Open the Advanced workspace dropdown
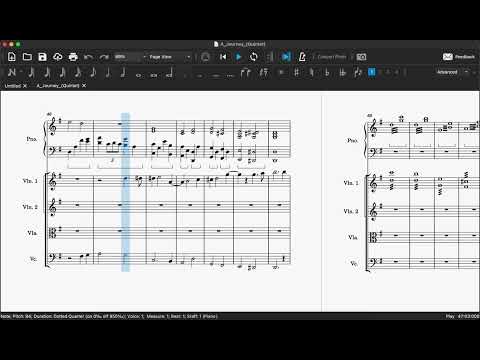Screen dimensions: 480x360 tap(452, 72)
